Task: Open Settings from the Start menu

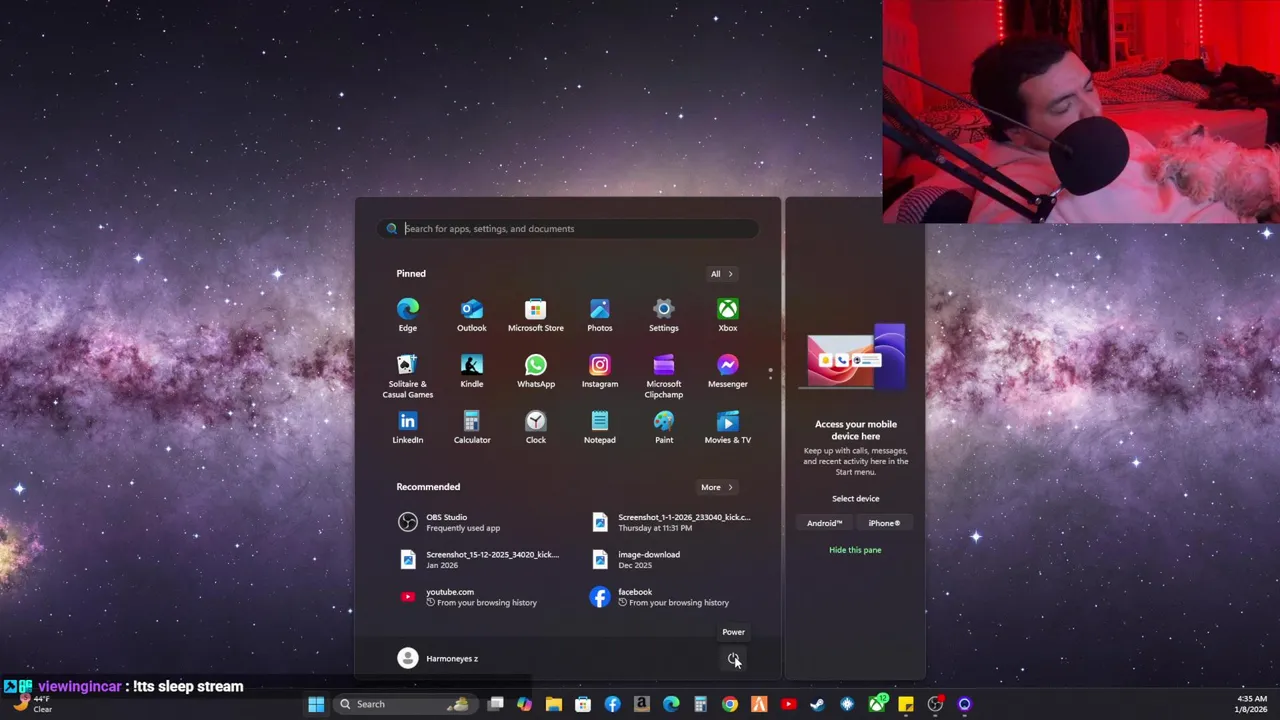Action: point(664,315)
